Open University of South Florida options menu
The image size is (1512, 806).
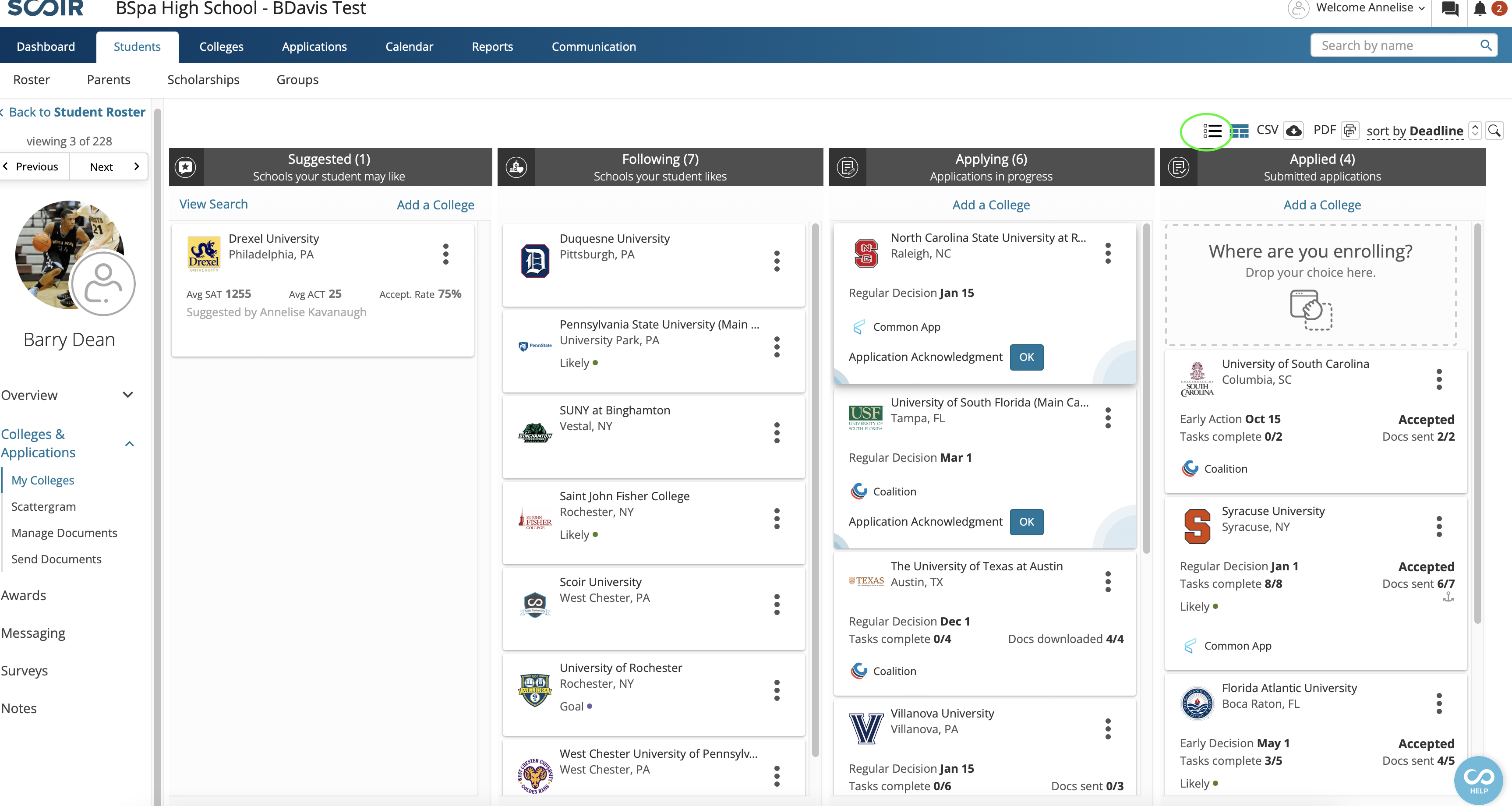[1108, 418]
